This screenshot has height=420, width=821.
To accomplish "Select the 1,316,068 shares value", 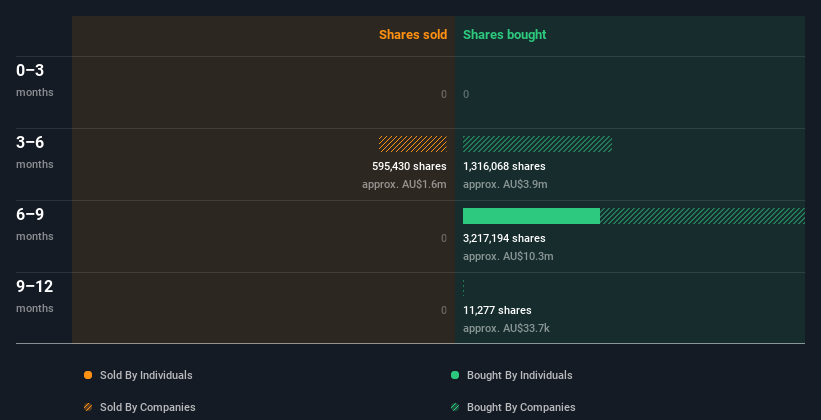I will click(x=504, y=166).
